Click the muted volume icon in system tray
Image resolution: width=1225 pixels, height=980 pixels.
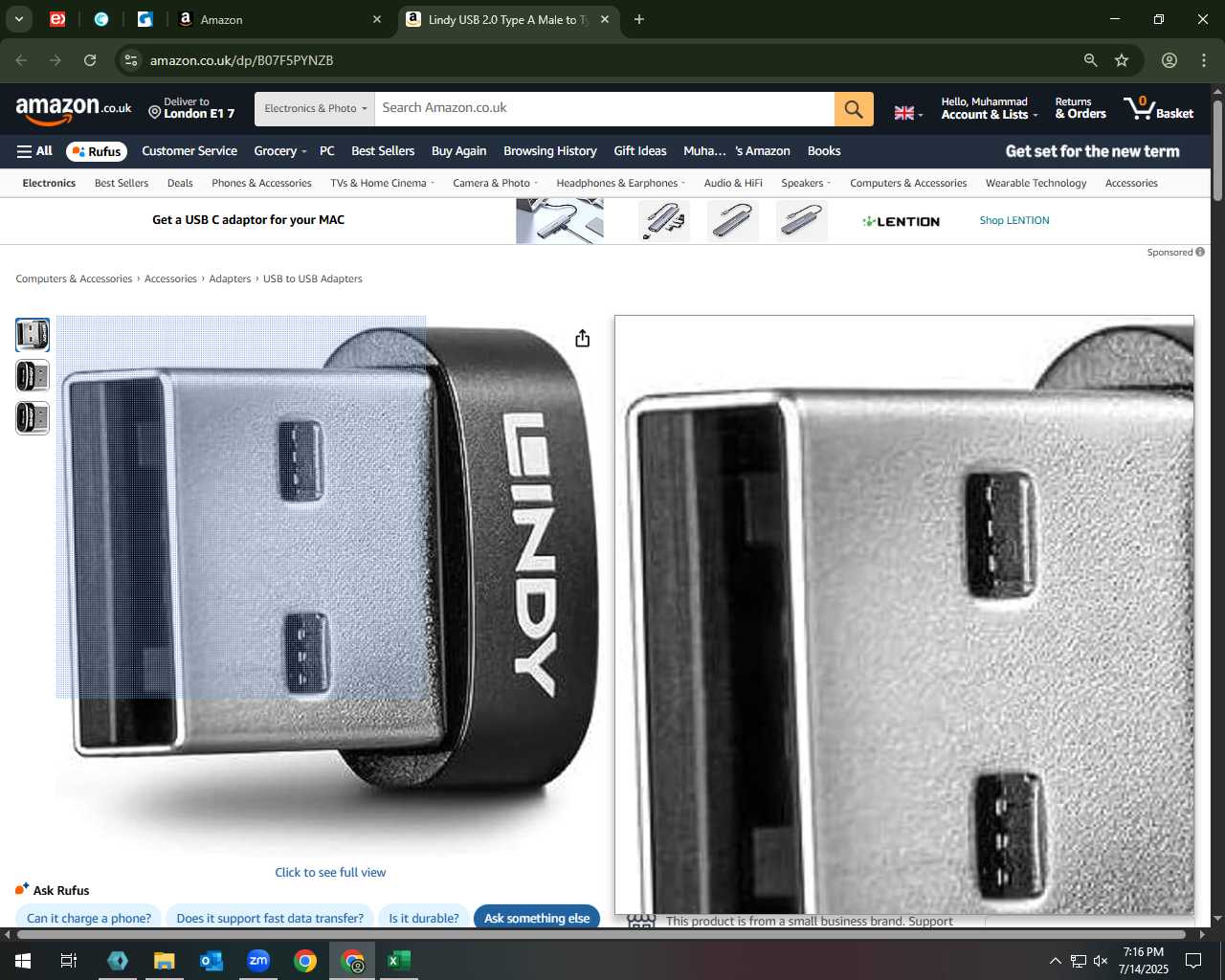pyautogui.click(x=1101, y=961)
